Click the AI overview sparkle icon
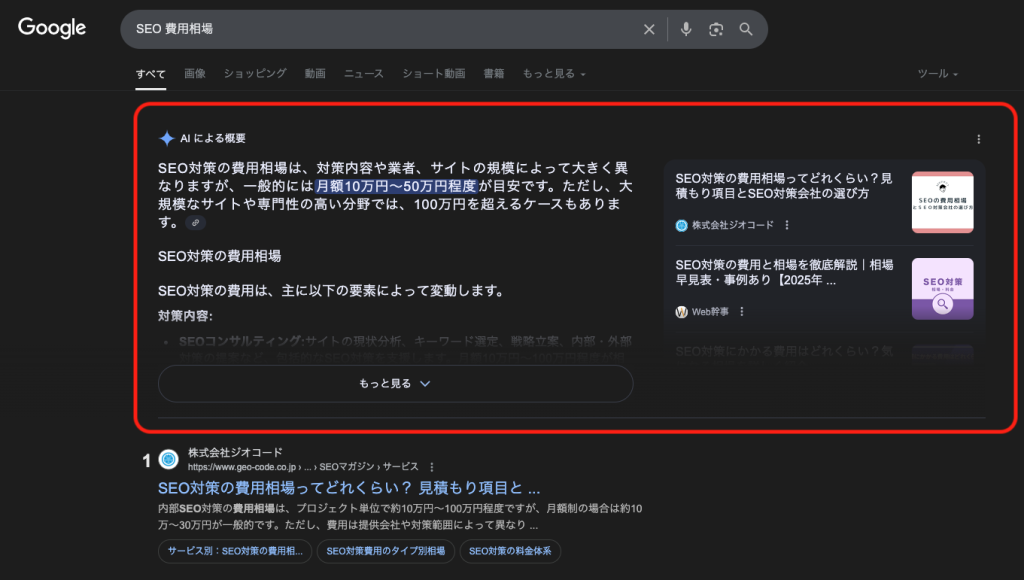1024x580 pixels. tap(167, 138)
